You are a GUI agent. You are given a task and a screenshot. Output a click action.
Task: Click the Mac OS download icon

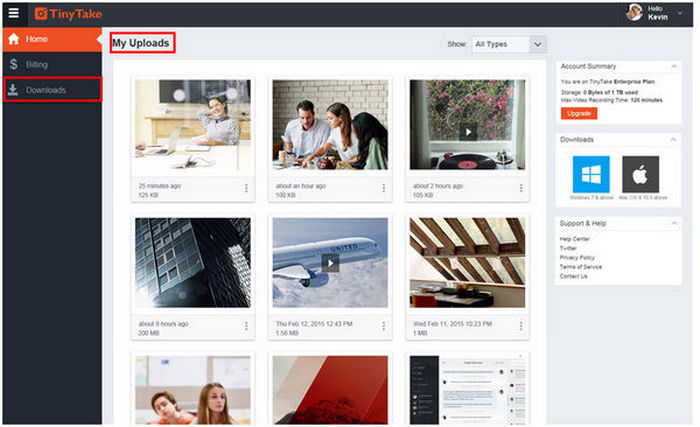(x=640, y=174)
